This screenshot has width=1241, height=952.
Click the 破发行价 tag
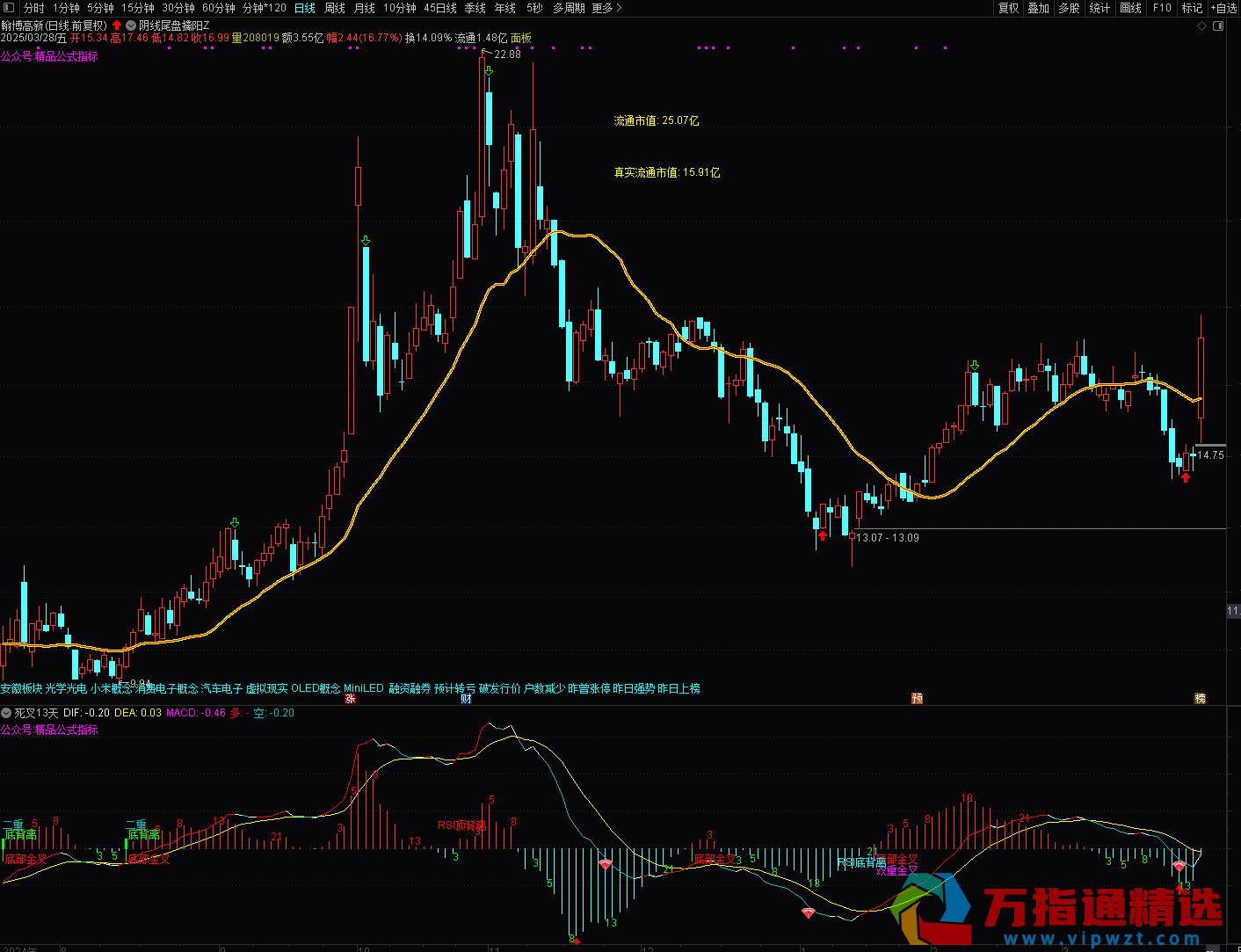(499, 688)
